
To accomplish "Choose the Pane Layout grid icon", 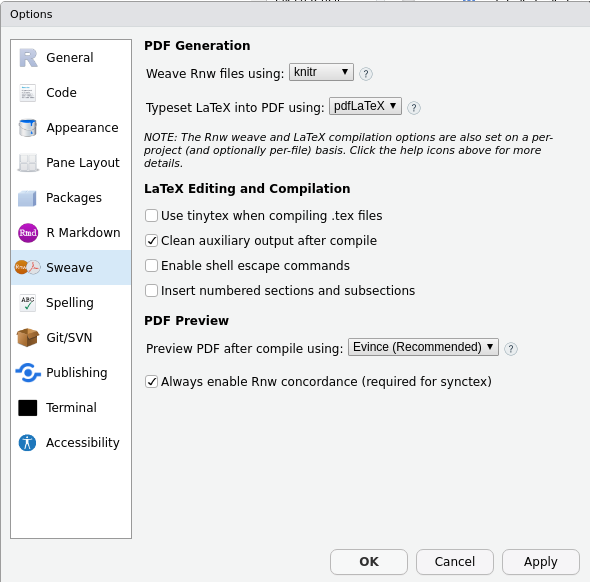I will 28,163.
